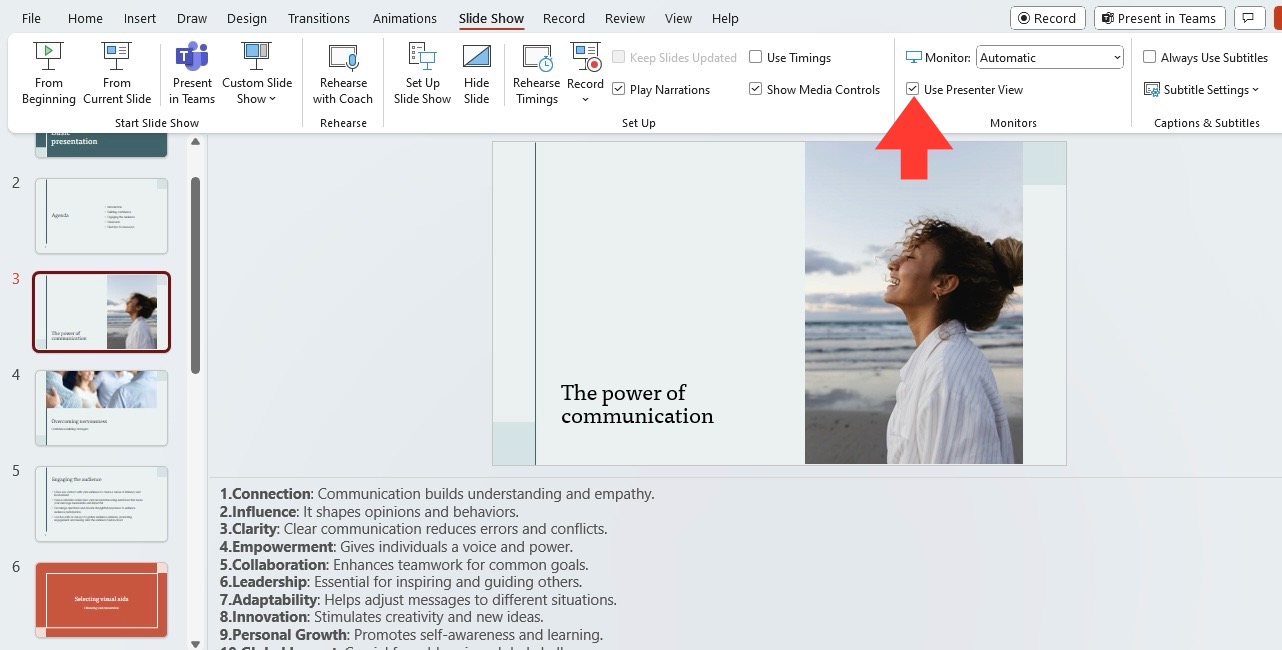Open Set Up Slide Show dialog

click(x=422, y=73)
